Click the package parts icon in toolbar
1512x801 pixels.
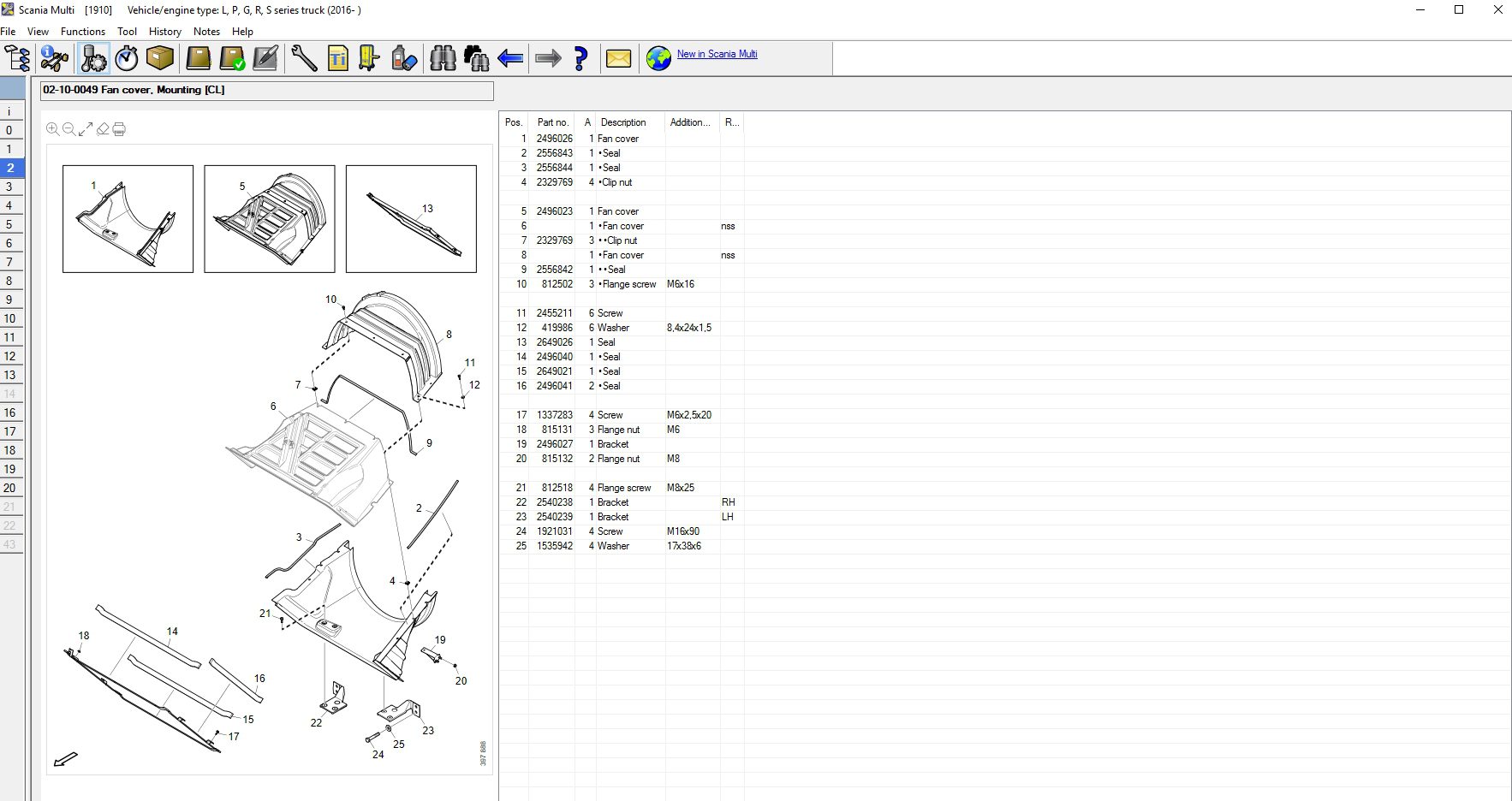pos(159,58)
